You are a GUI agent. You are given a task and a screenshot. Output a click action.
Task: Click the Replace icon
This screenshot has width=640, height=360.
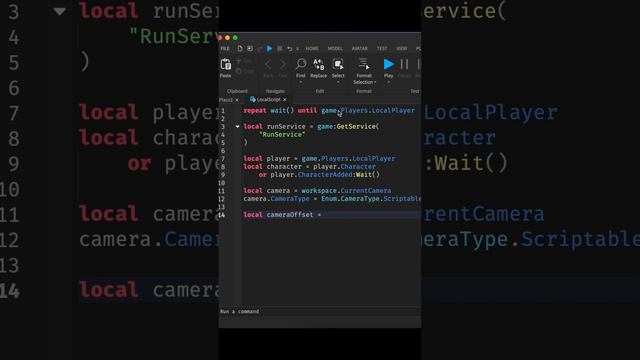pos(318,64)
